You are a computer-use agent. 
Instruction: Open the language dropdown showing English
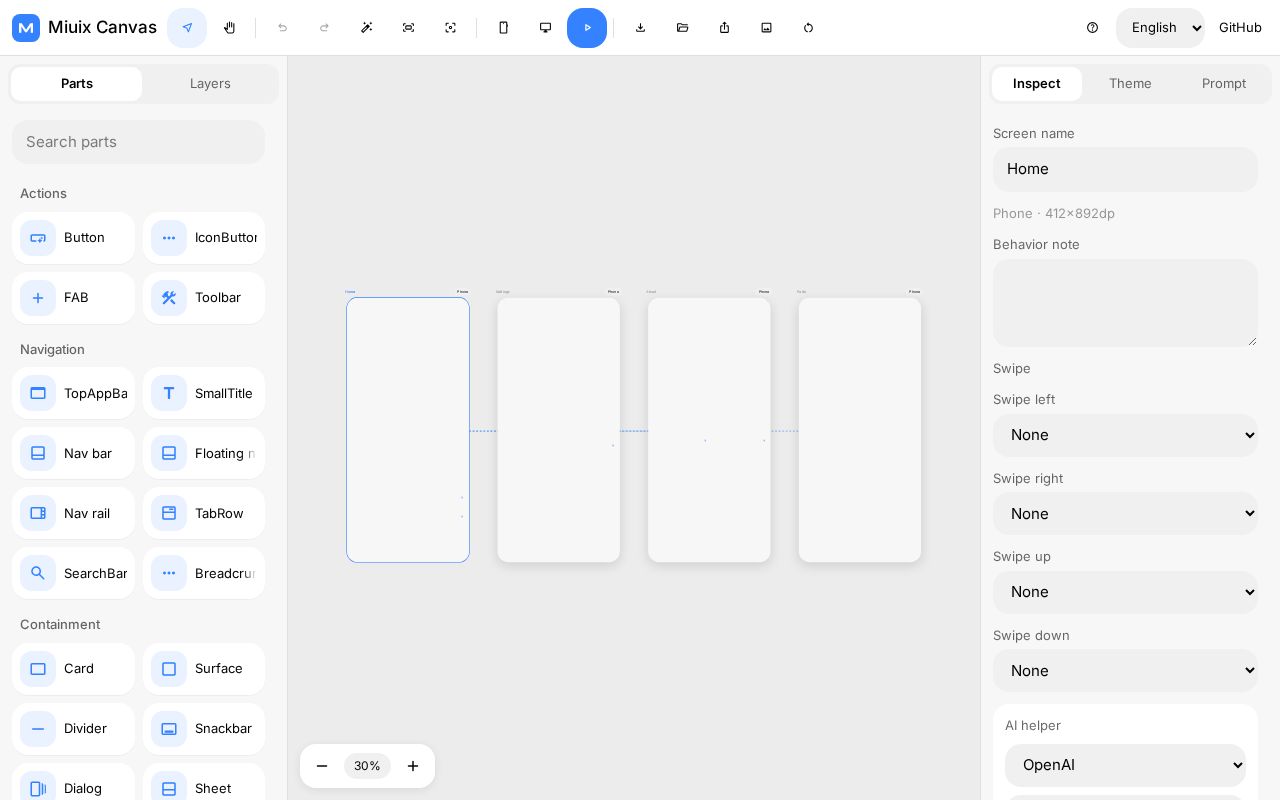1160,28
